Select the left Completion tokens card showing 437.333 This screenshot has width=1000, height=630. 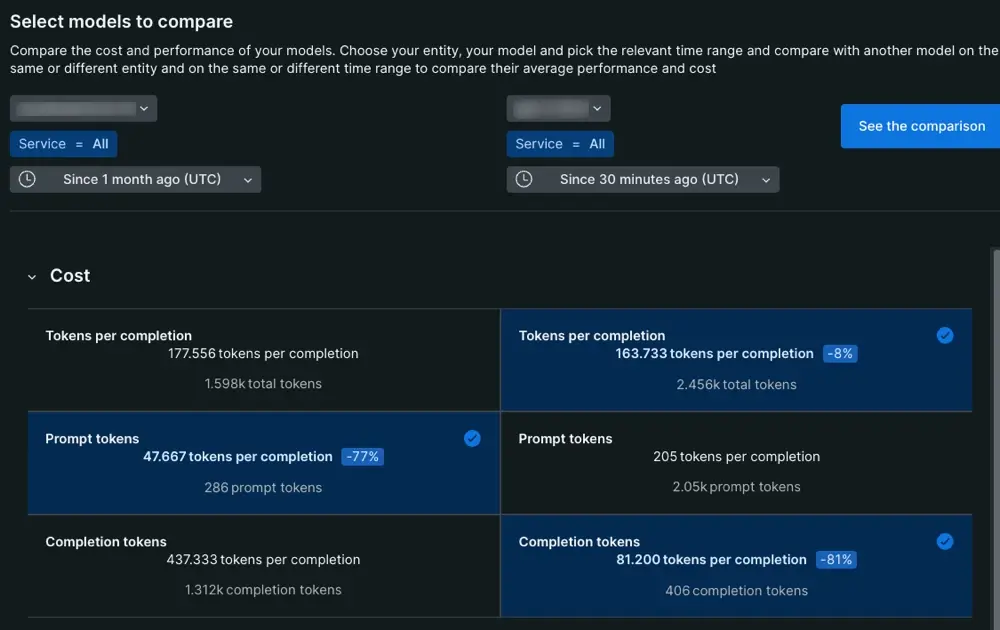click(x=264, y=566)
